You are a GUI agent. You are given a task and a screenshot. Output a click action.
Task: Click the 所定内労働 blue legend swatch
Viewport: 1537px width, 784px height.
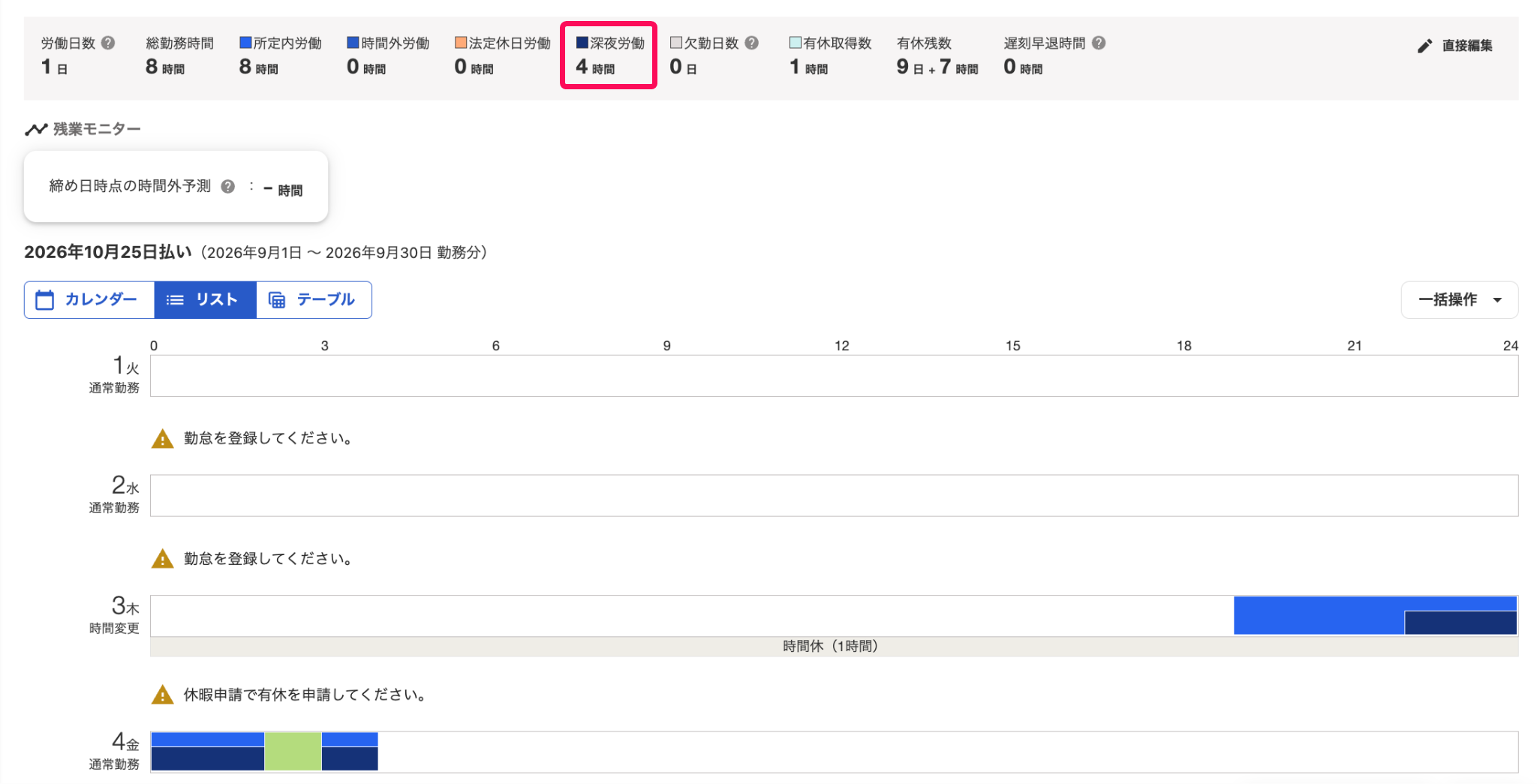(245, 43)
